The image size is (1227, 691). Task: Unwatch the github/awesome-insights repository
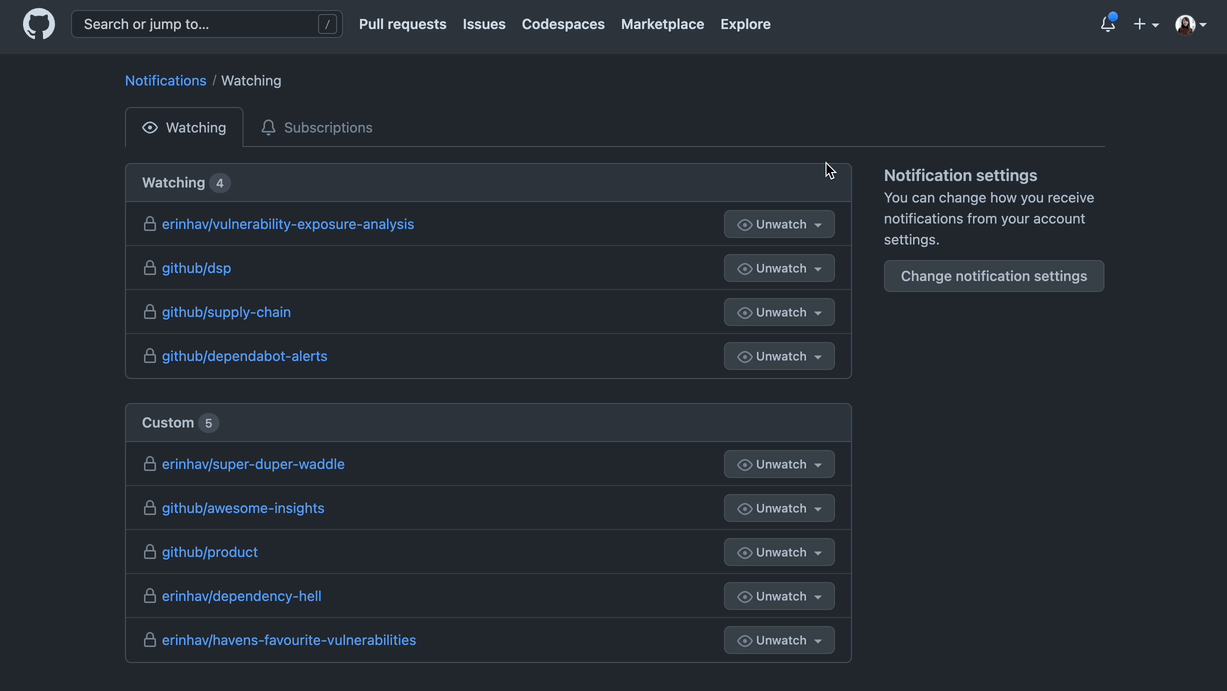tap(771, 508)
